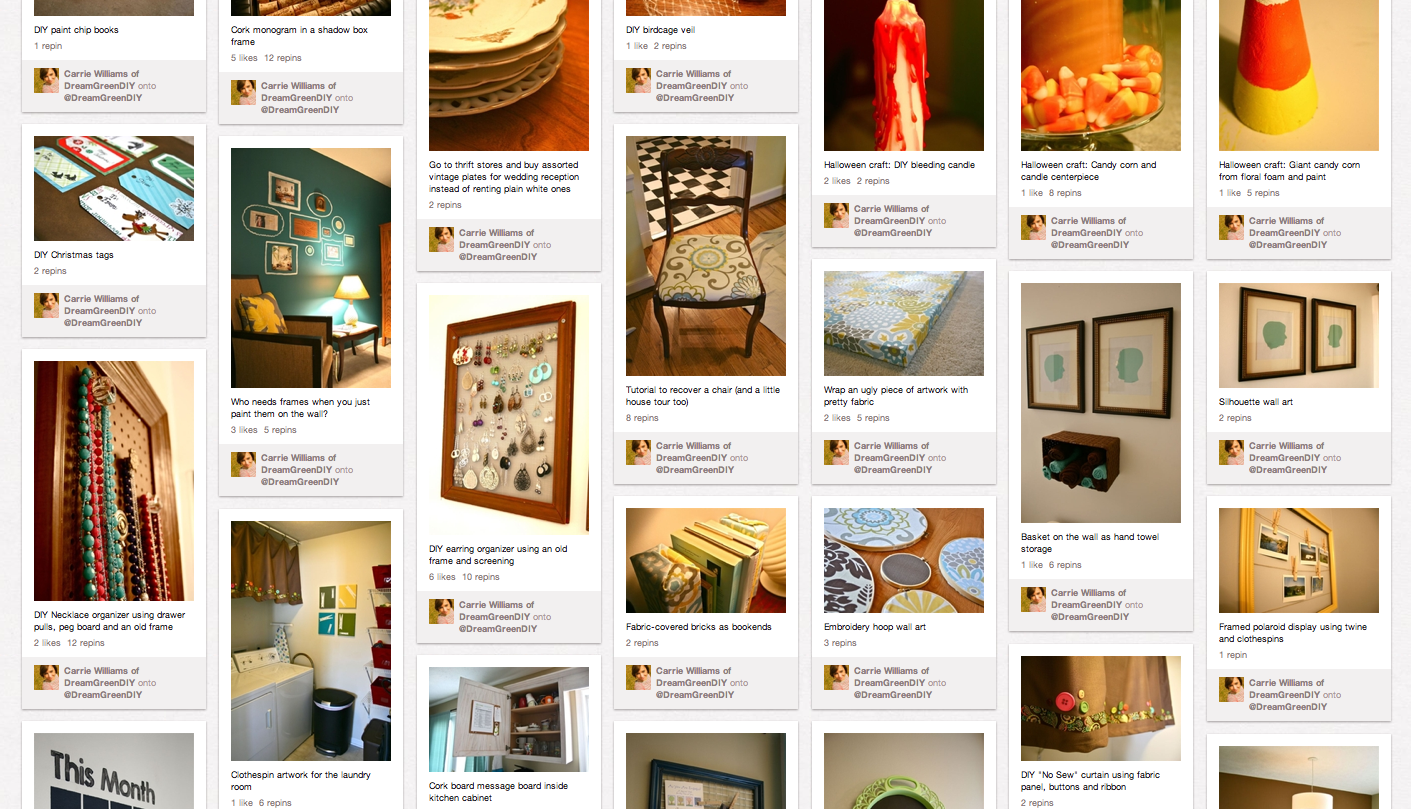Open the recovered chair tutorial photo
The width and height of the screenshot is (1411, 809).
coord(706,256)
